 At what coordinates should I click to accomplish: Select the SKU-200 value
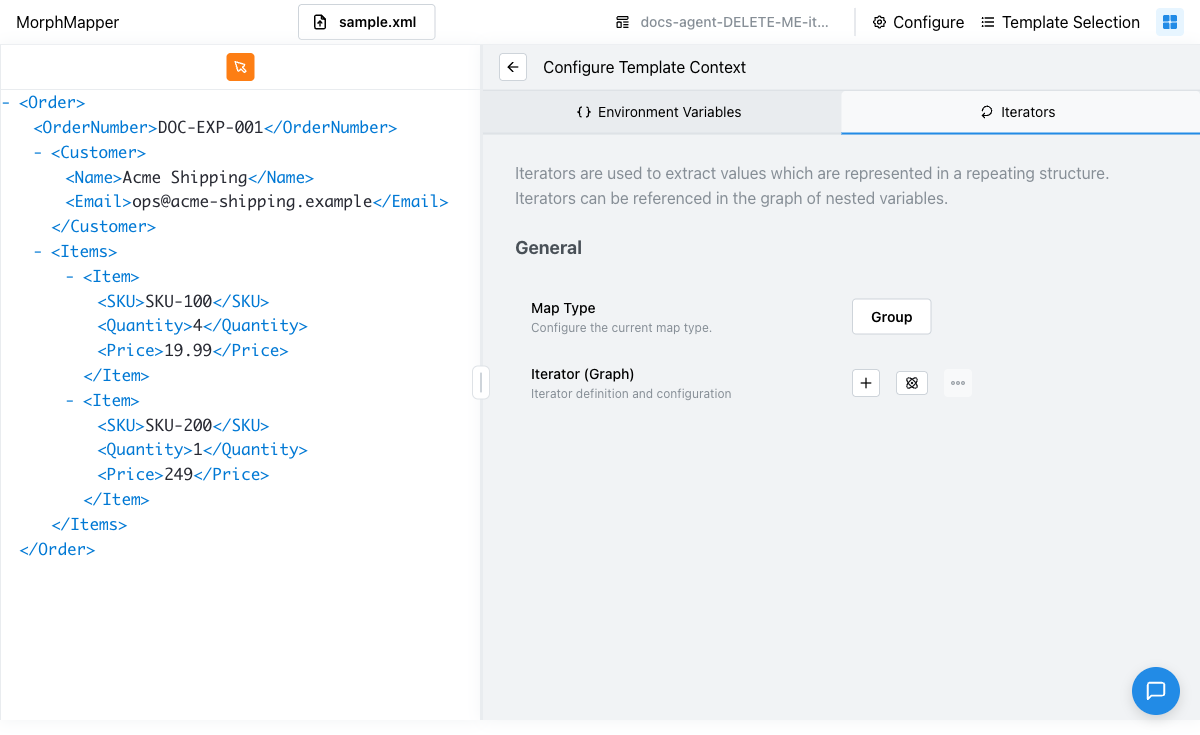point(179,426)
